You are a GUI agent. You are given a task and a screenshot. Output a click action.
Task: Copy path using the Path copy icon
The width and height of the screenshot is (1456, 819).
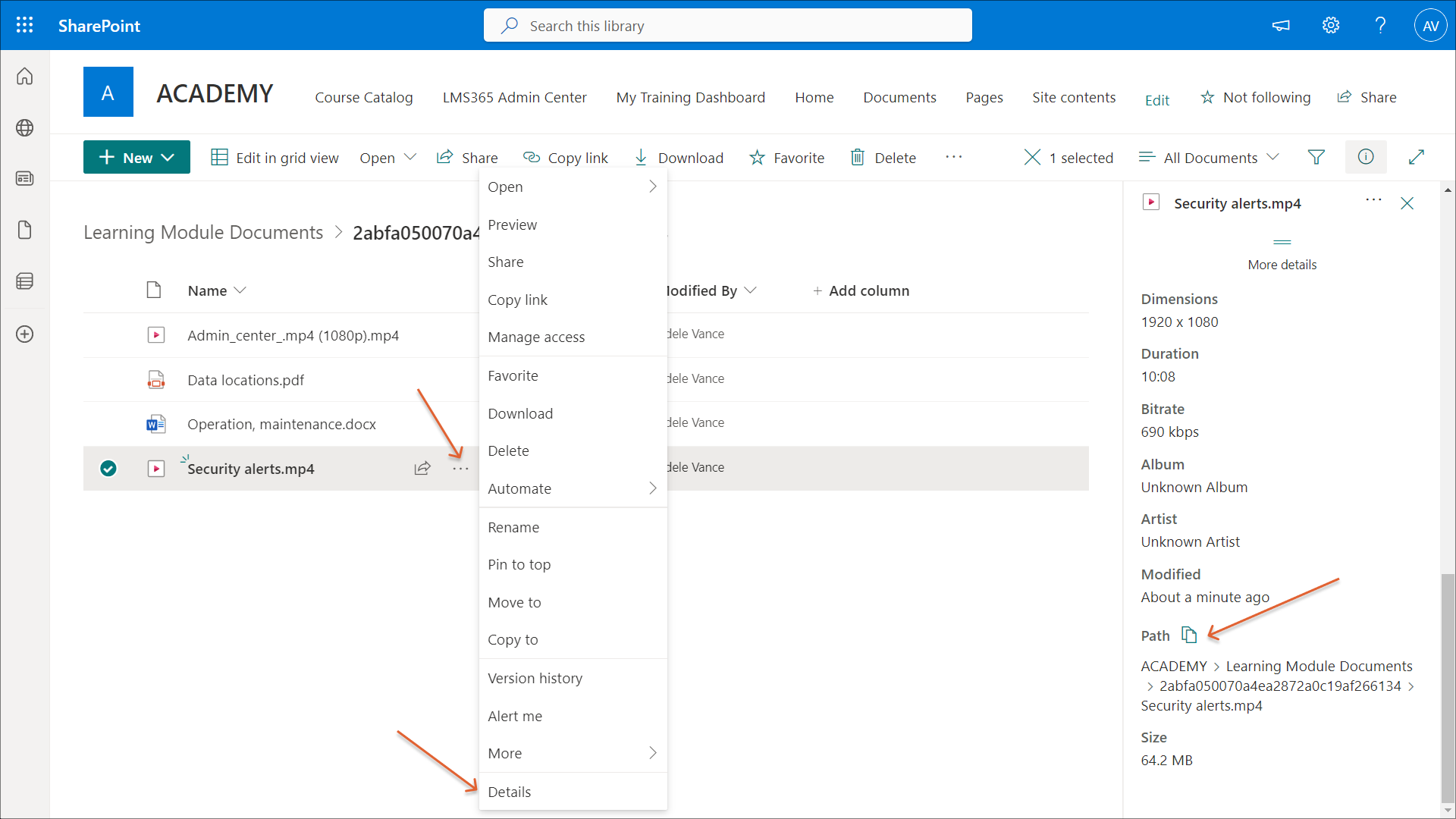(1189, 635)
